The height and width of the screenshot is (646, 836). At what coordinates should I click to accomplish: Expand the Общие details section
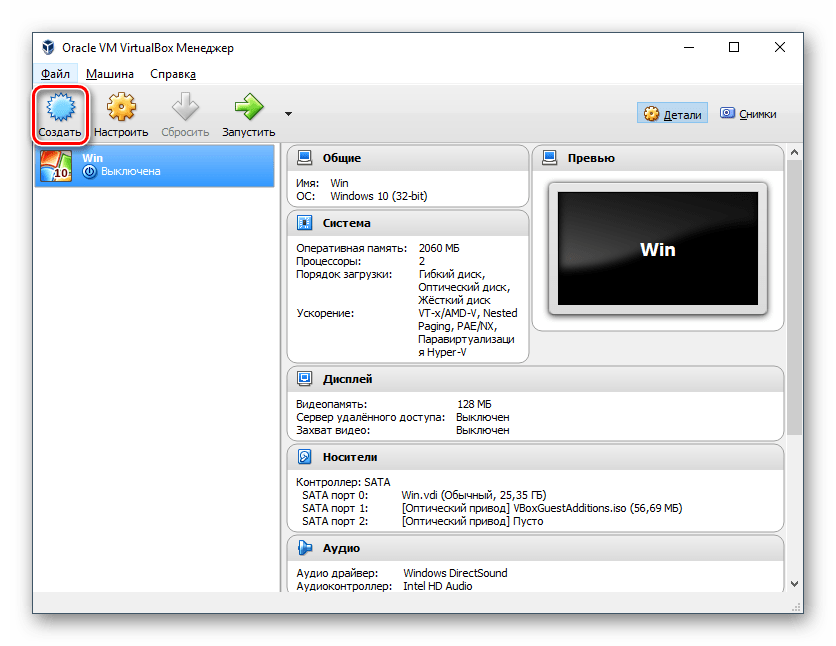[x=340, y=157]
